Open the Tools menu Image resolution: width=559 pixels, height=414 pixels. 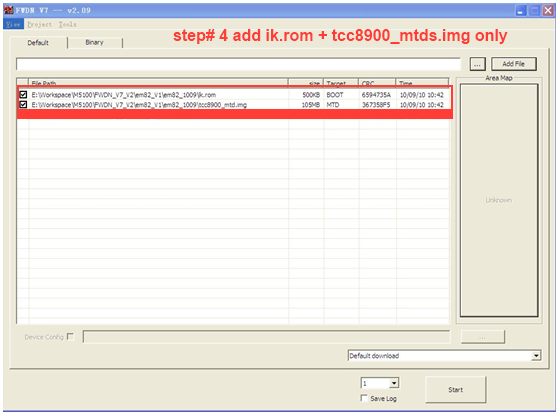tap(67, 24)
